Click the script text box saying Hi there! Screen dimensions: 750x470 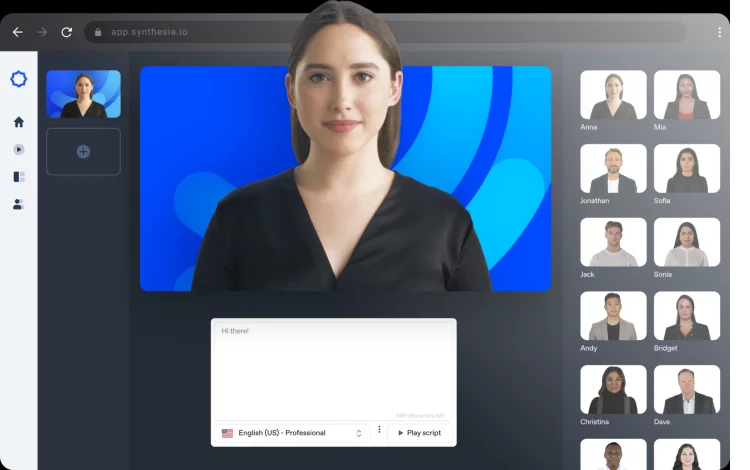[x=333, y=371]
